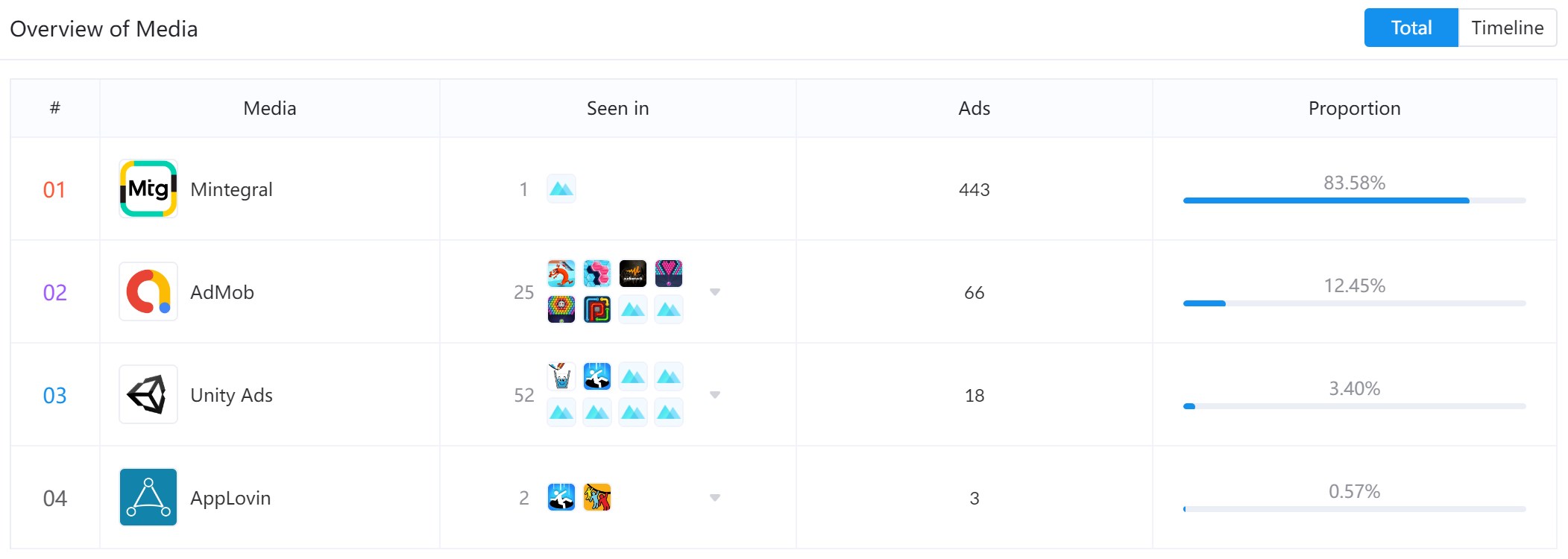The image size is (1568, 559).
Task: Open the glass cup app icon in Unity Ads row
Action: [561, 376]
